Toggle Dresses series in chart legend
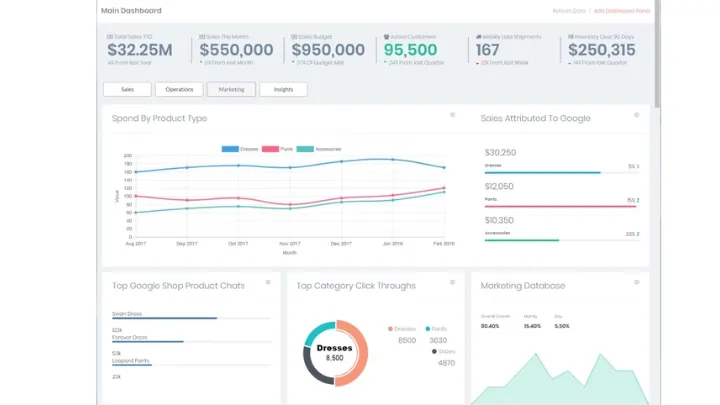Image resolution: width=720 pixels, height=405 pixels. (x=240, y=149)
